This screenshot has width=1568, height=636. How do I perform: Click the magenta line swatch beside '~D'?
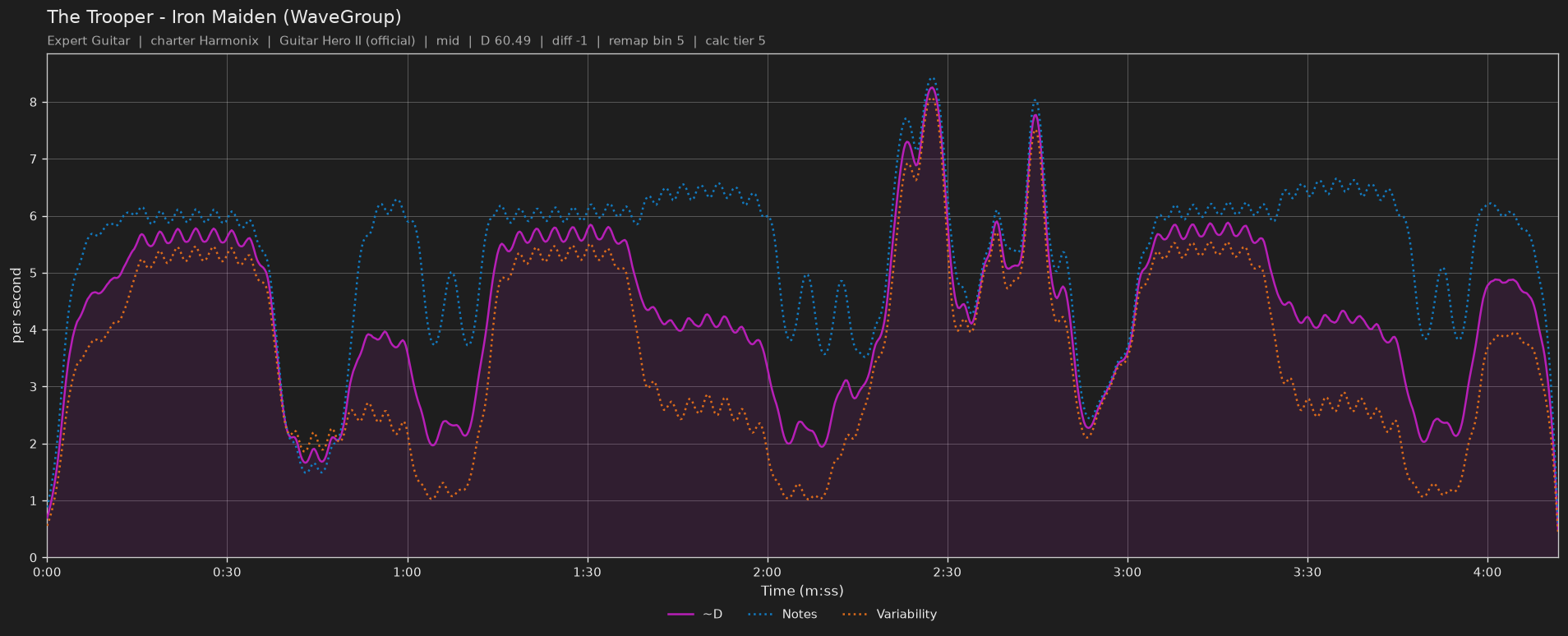pyautogui.click(x=680, y=614)
